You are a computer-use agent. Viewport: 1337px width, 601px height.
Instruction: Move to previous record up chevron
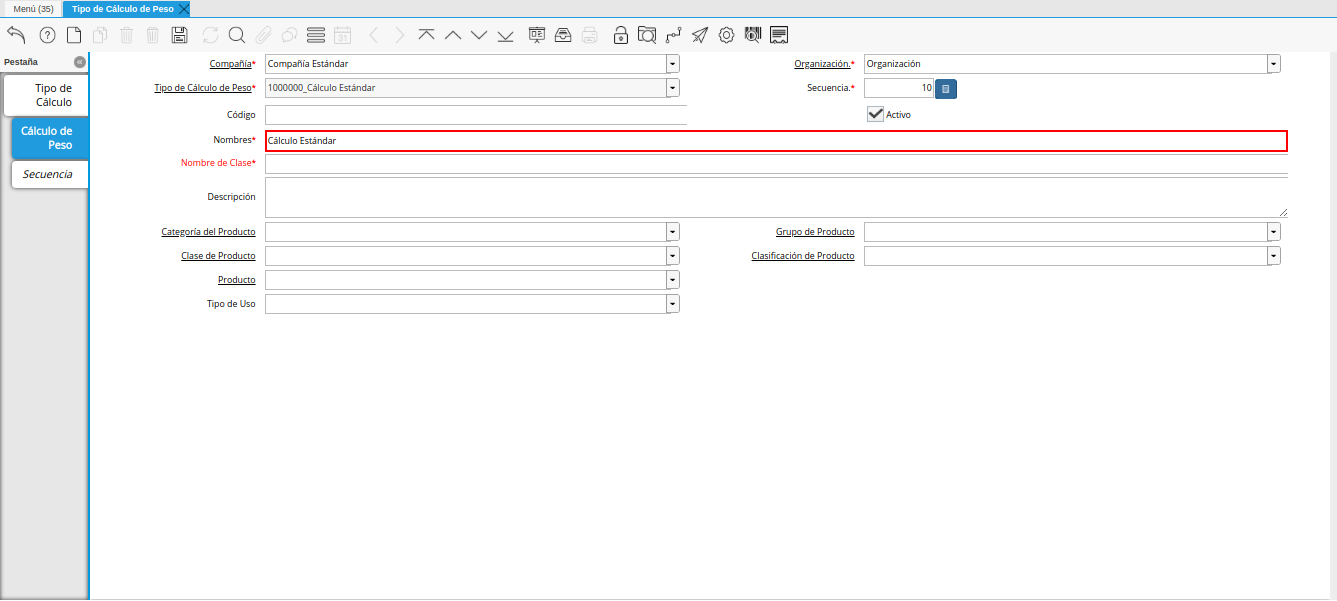click(x=453, y=35)
